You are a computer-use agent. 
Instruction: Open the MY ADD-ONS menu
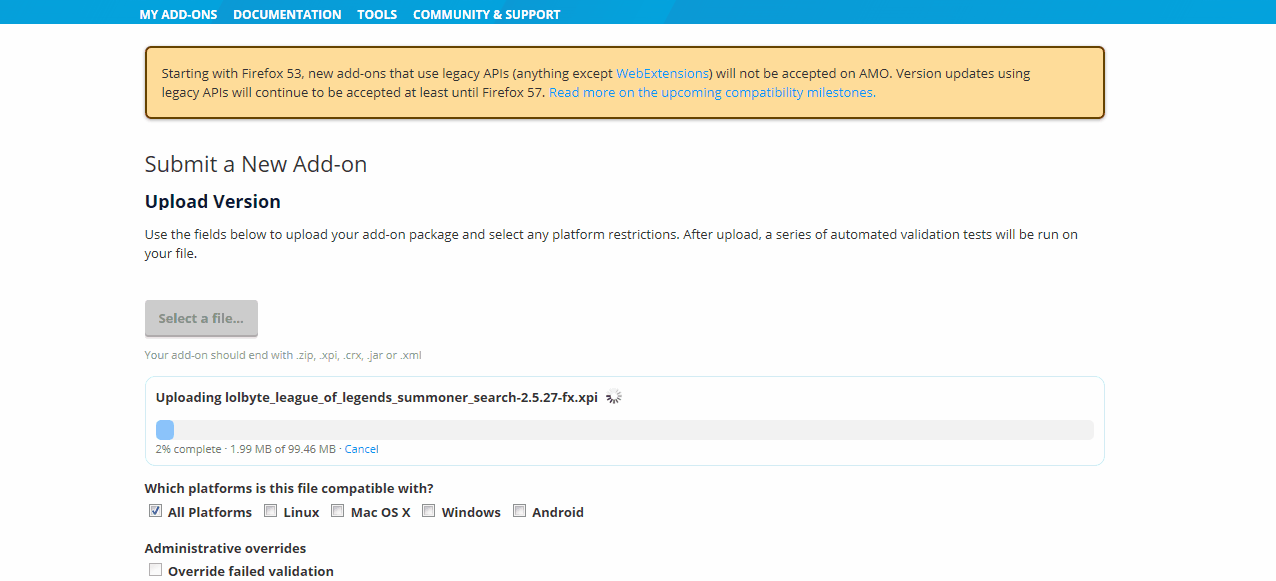coord(178,14)
